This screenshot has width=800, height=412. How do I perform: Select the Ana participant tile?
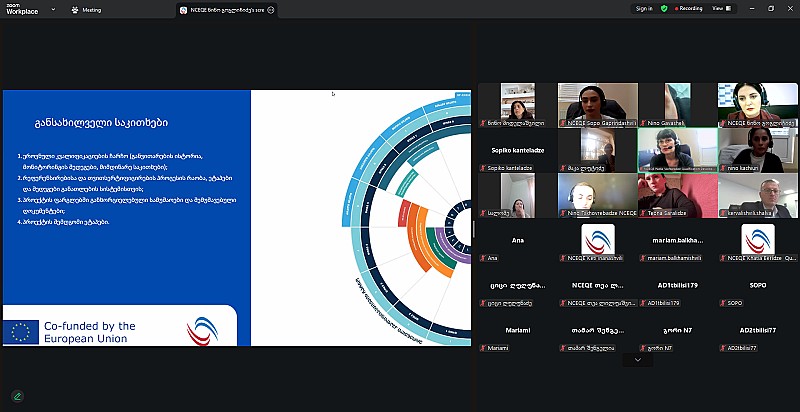517,244
